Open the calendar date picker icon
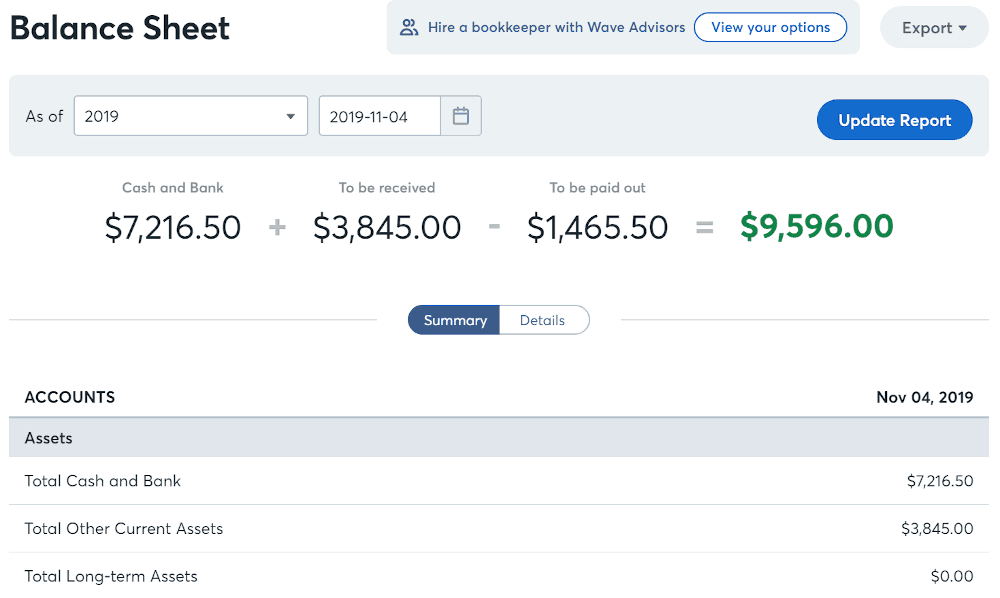 pos(460,116)
